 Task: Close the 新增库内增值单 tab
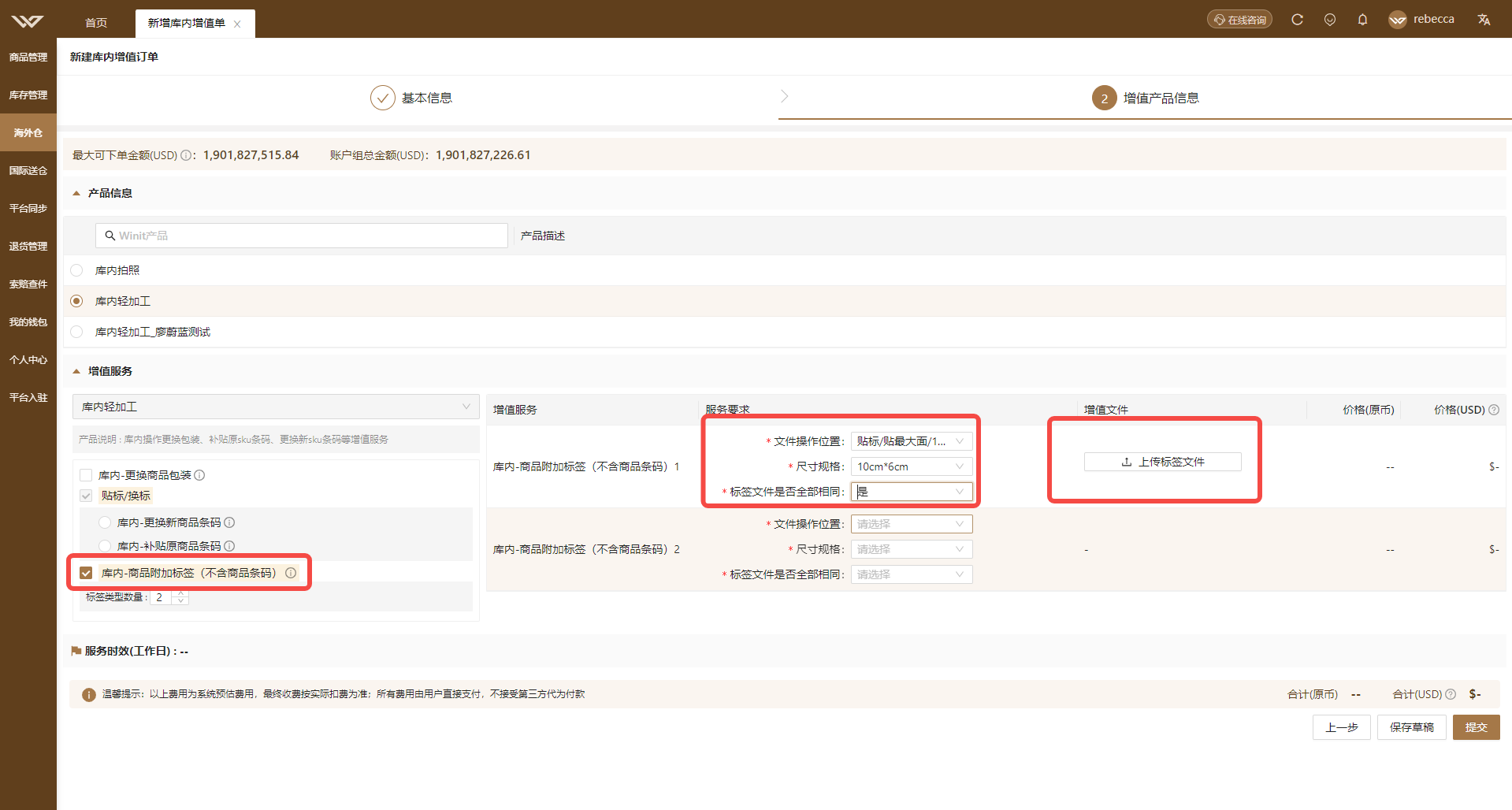point(237,24)
